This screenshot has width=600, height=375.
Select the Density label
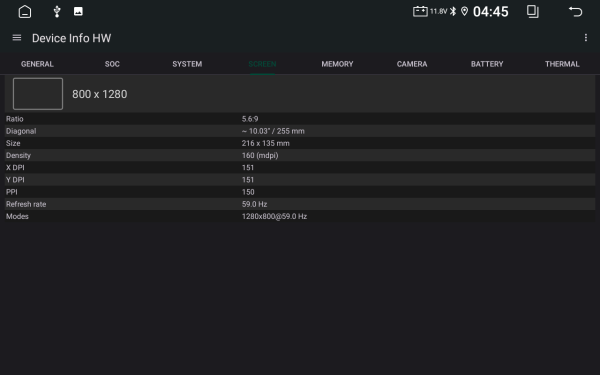point(18,155)
